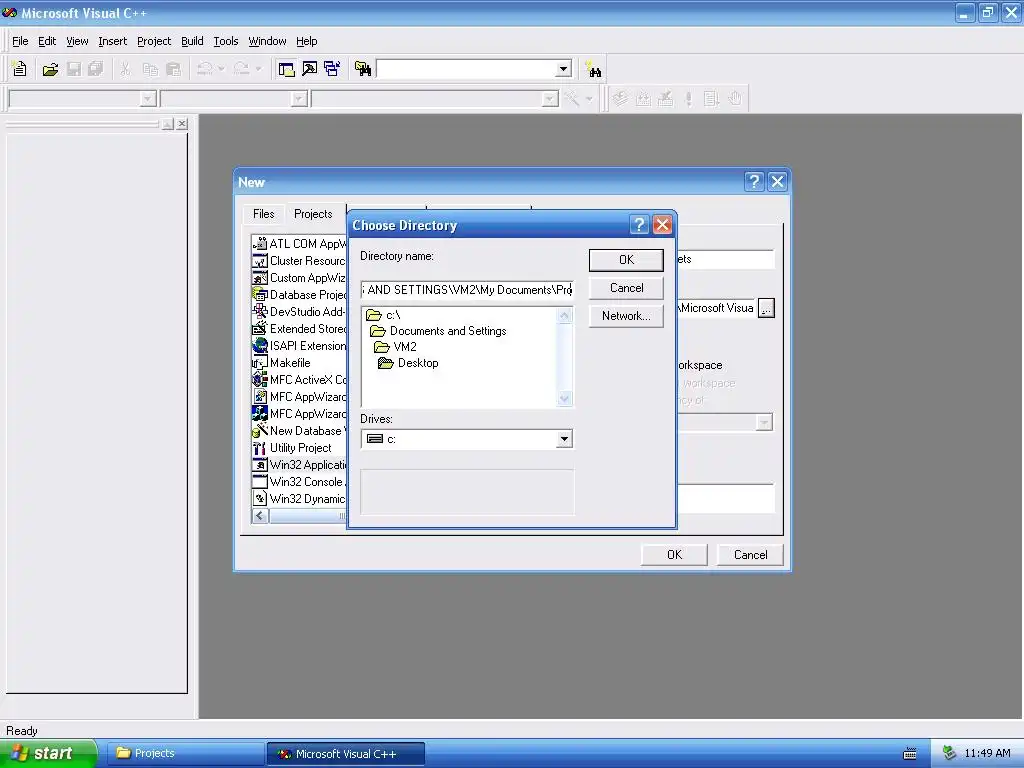Toggle the Workspace window icon
Screen dimensions: 1024x768
tap(286, 69)
